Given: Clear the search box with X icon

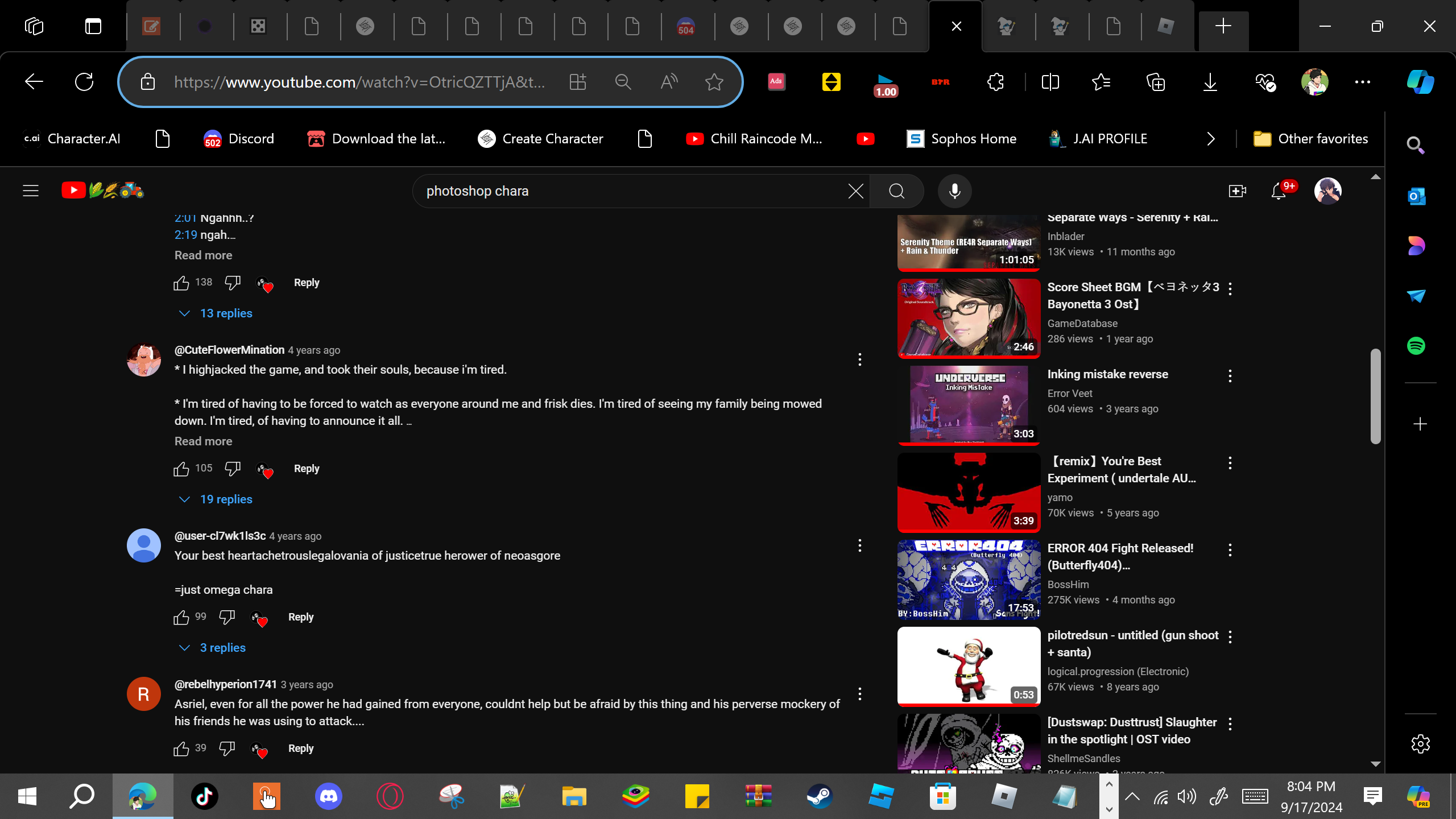Looking at the screenshot, I should pos(855,191).
